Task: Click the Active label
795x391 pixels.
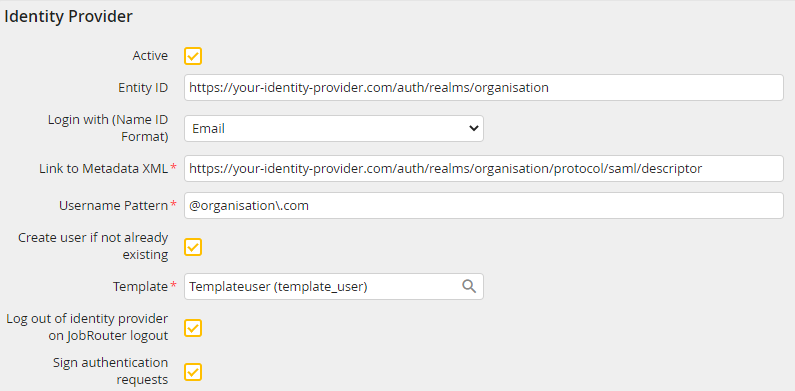Action: pos(150,56)
